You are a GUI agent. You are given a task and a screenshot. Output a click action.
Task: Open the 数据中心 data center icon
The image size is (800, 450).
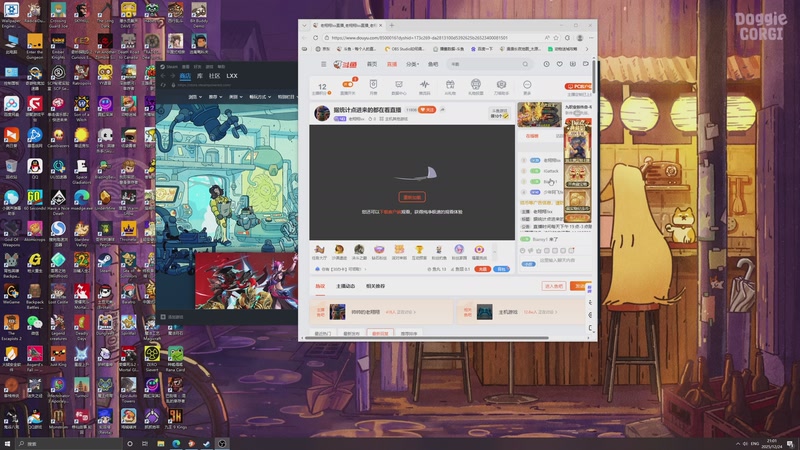coord(399,84)
